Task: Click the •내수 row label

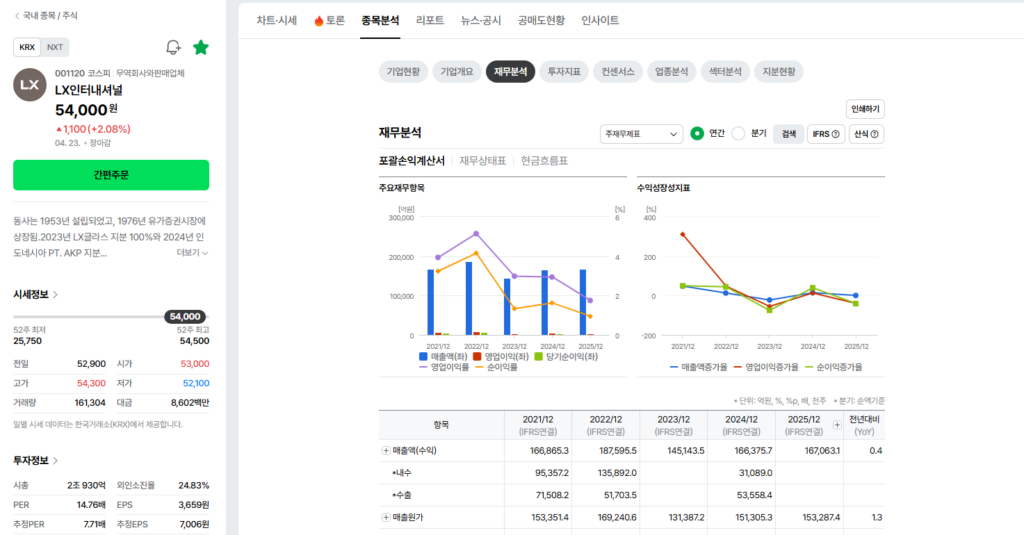Action: [402, 473]
